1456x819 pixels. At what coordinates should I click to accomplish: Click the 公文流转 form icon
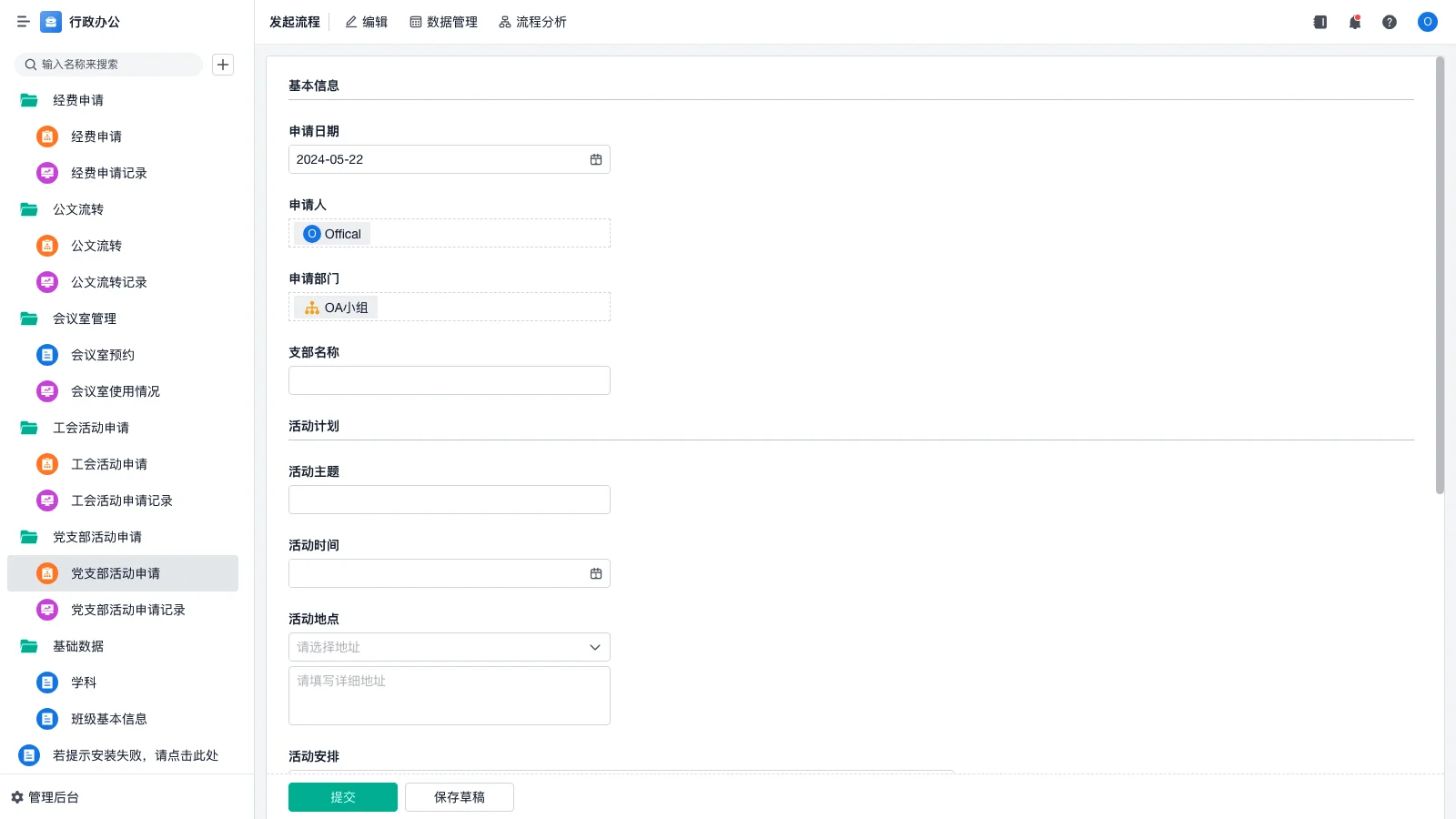[47, 246]
